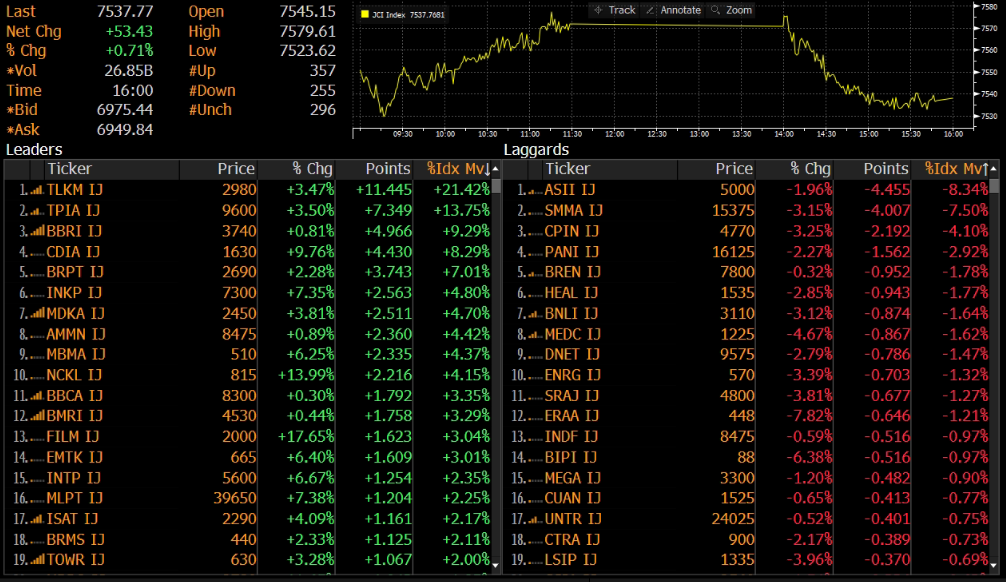
Task: Click the BRMS IJ ticker
Action: 75,540
